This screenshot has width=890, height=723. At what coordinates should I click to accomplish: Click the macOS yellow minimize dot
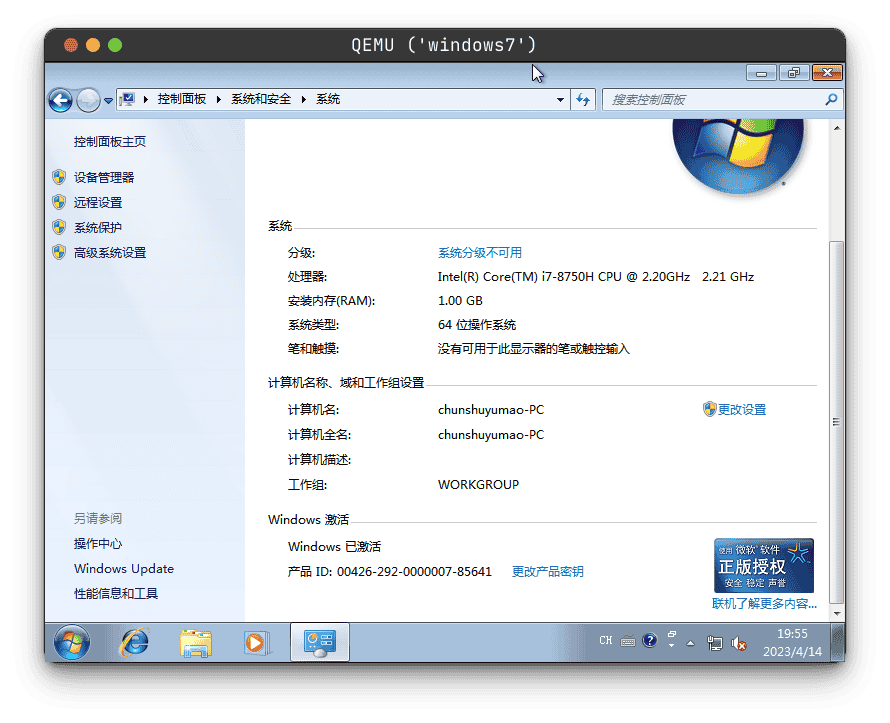(93, 45)
